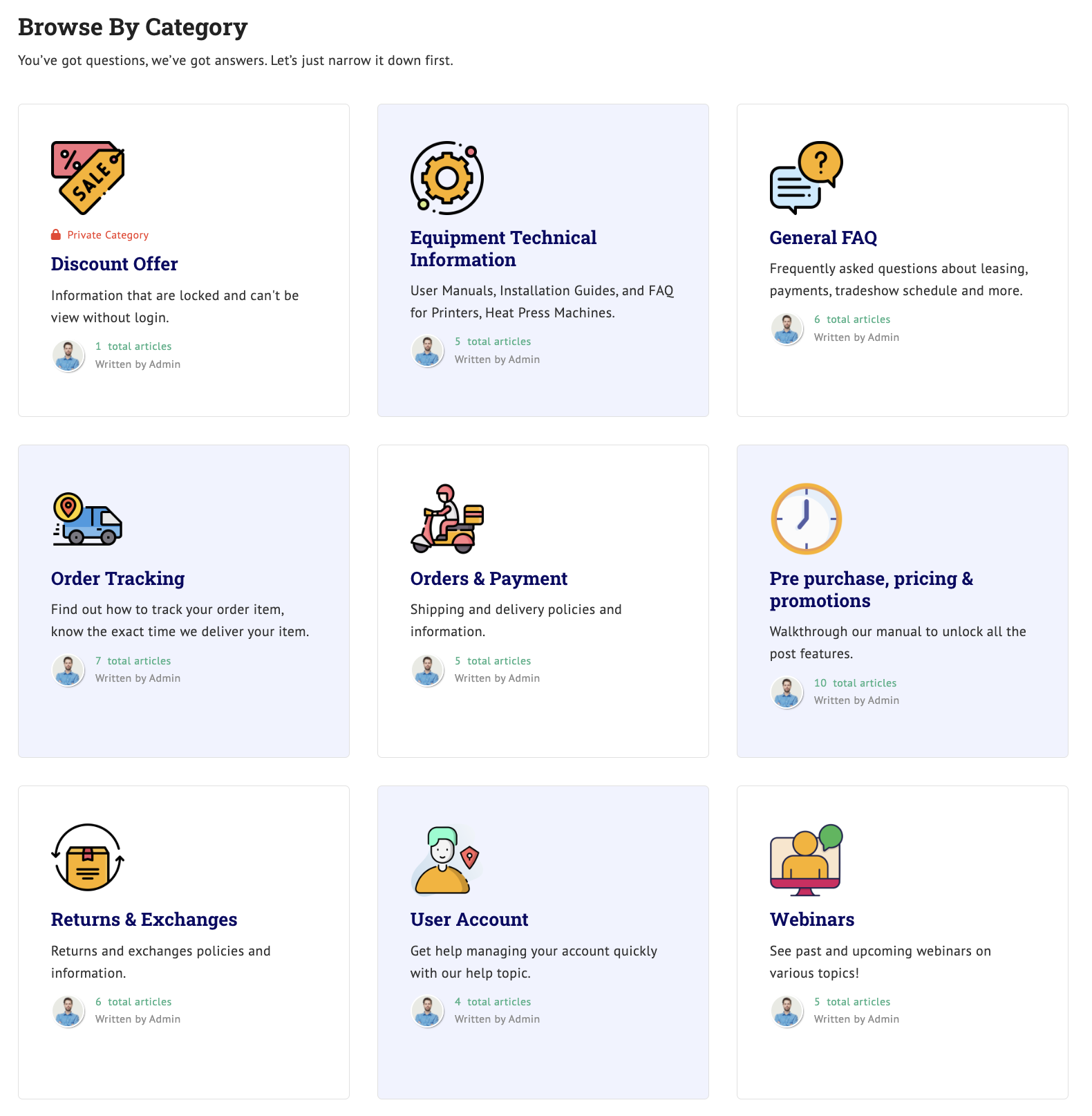Open the Discount Offer category

pos(115,264)
